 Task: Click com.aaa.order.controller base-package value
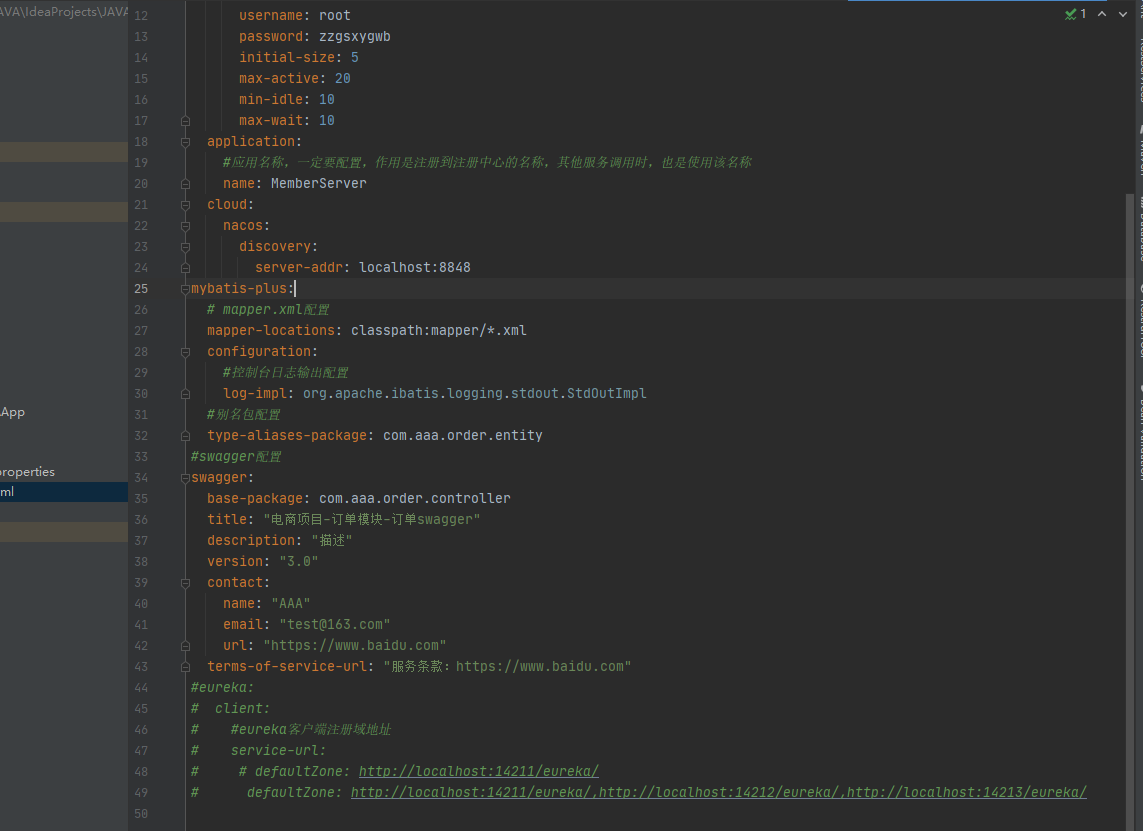(415, 499)
